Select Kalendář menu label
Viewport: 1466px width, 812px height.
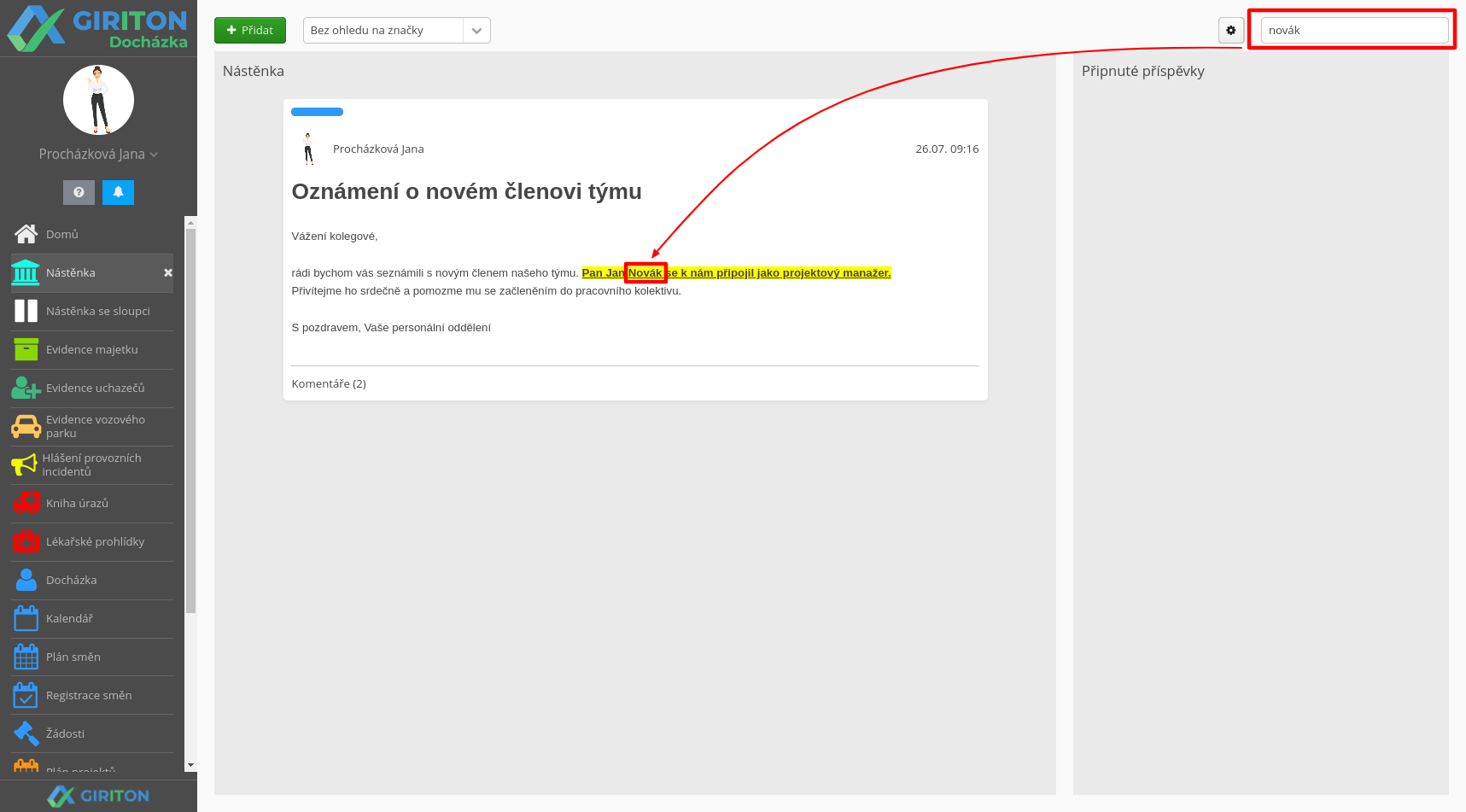click(69, 618)
